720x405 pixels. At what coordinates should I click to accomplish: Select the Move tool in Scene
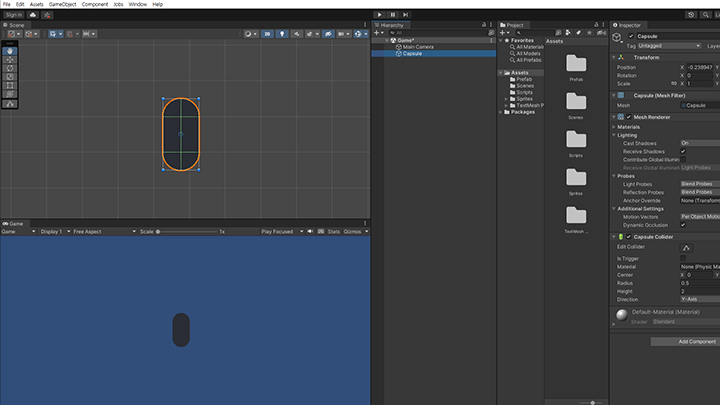10,60
